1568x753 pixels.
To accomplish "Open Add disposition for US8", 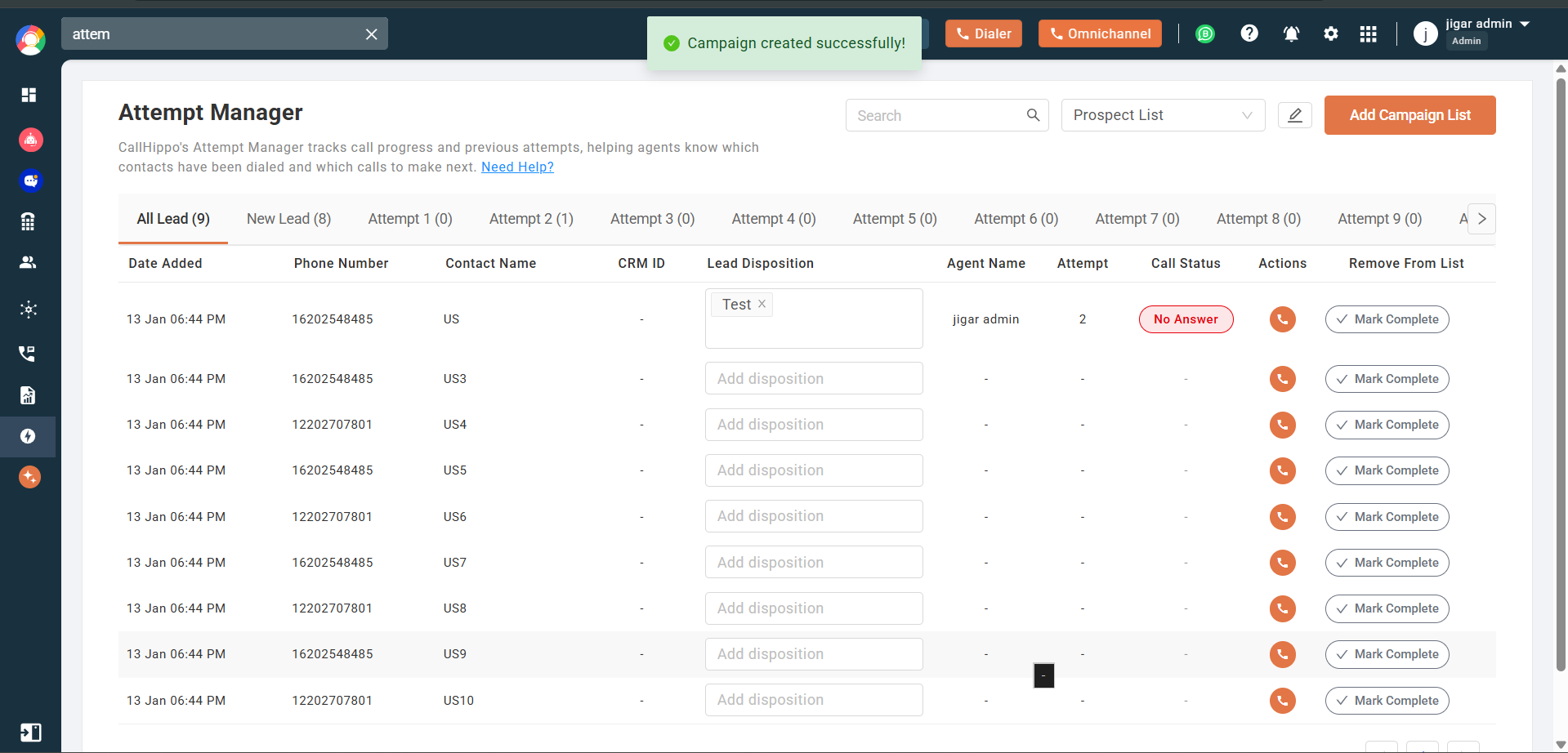I will 814,608.
